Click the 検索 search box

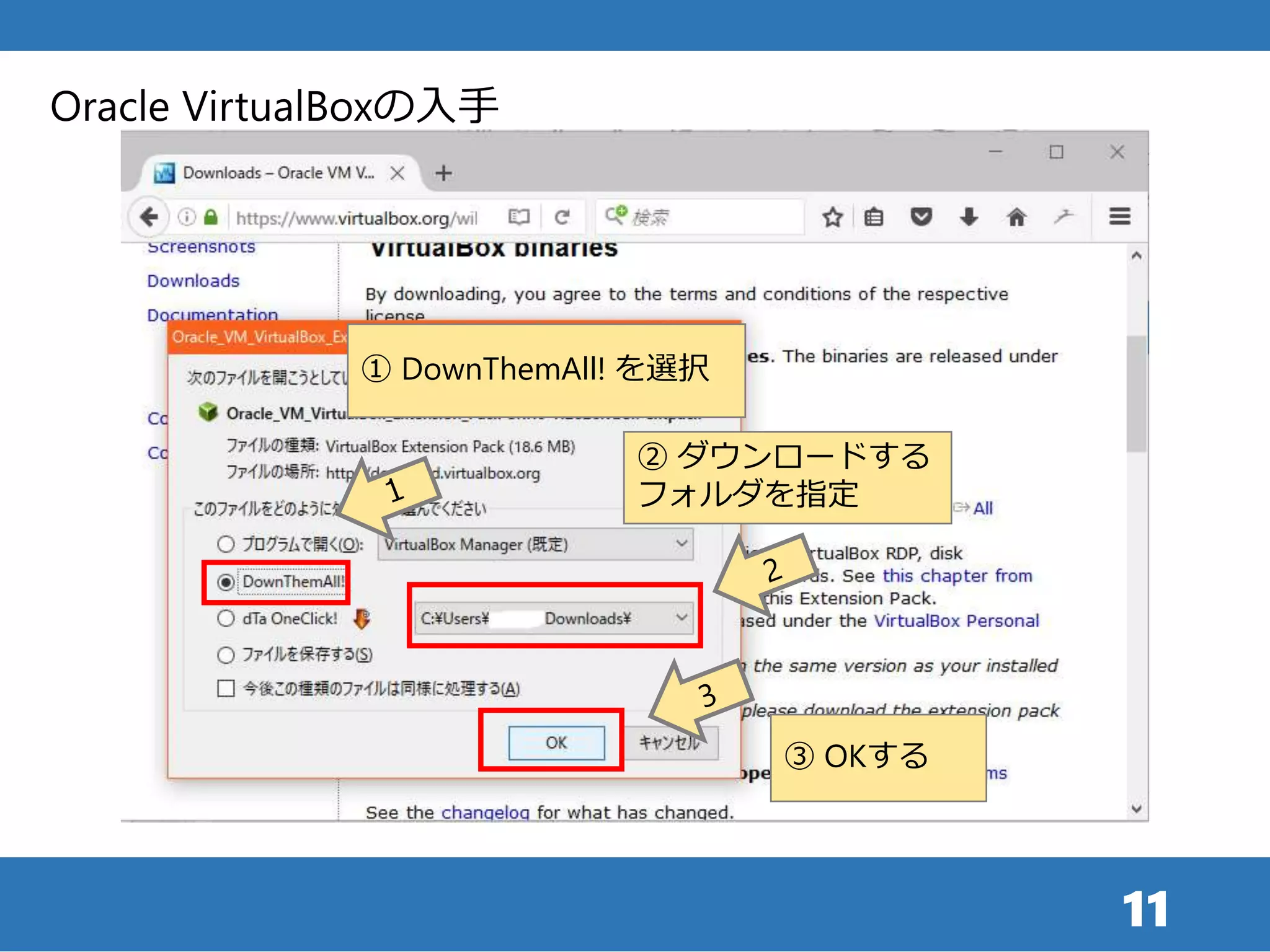pos(701,217)
